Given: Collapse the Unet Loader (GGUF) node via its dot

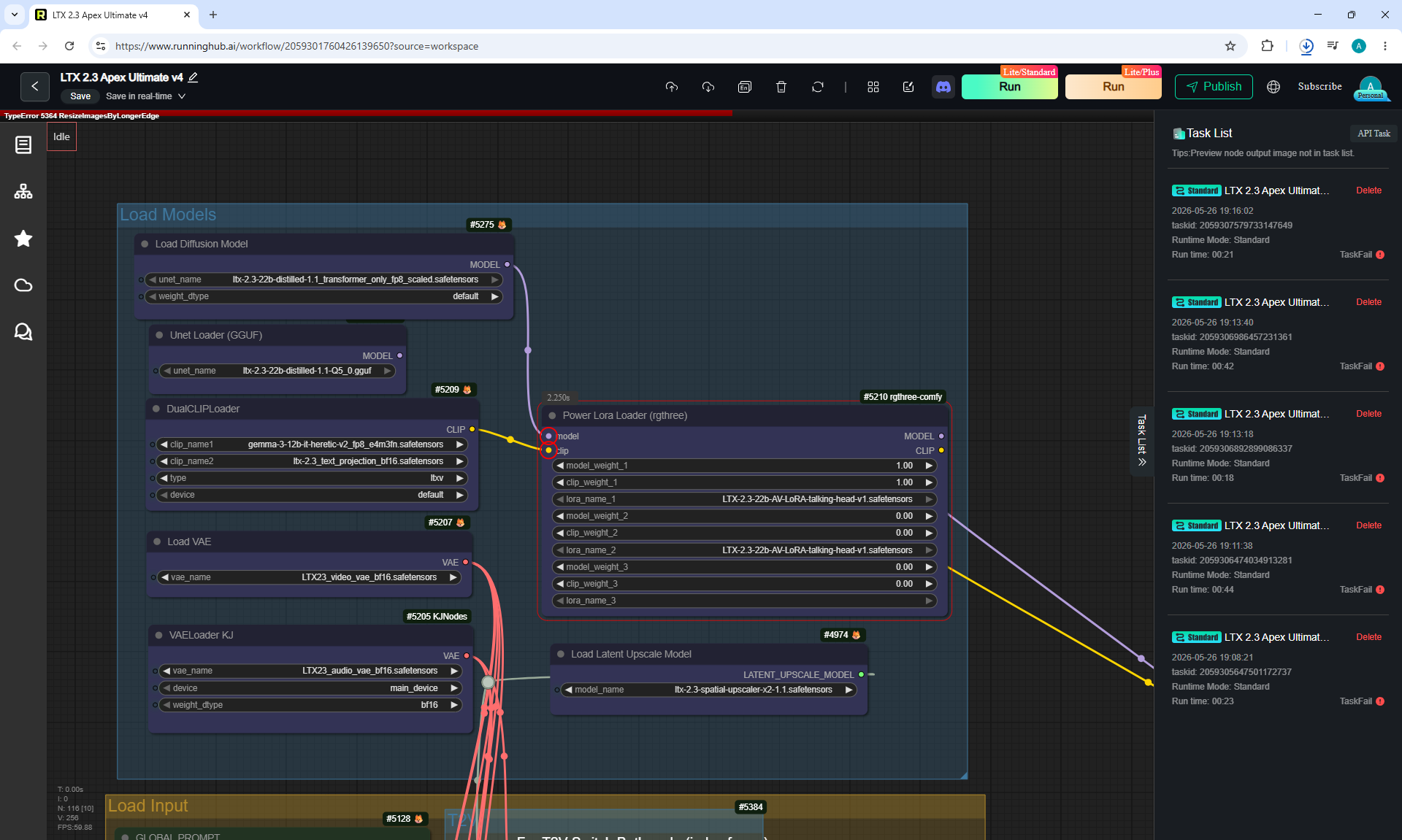Looking at the screenshot, I should tap(159, 335).
